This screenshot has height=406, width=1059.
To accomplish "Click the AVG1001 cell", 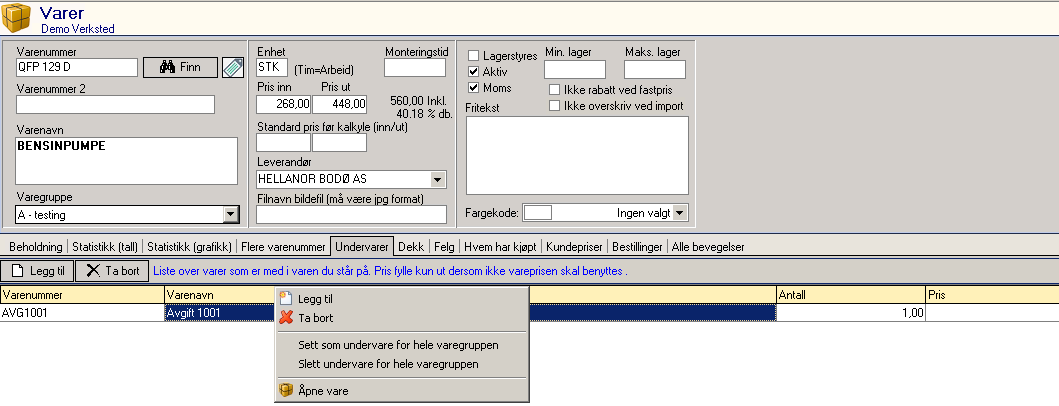I will 82,313.
